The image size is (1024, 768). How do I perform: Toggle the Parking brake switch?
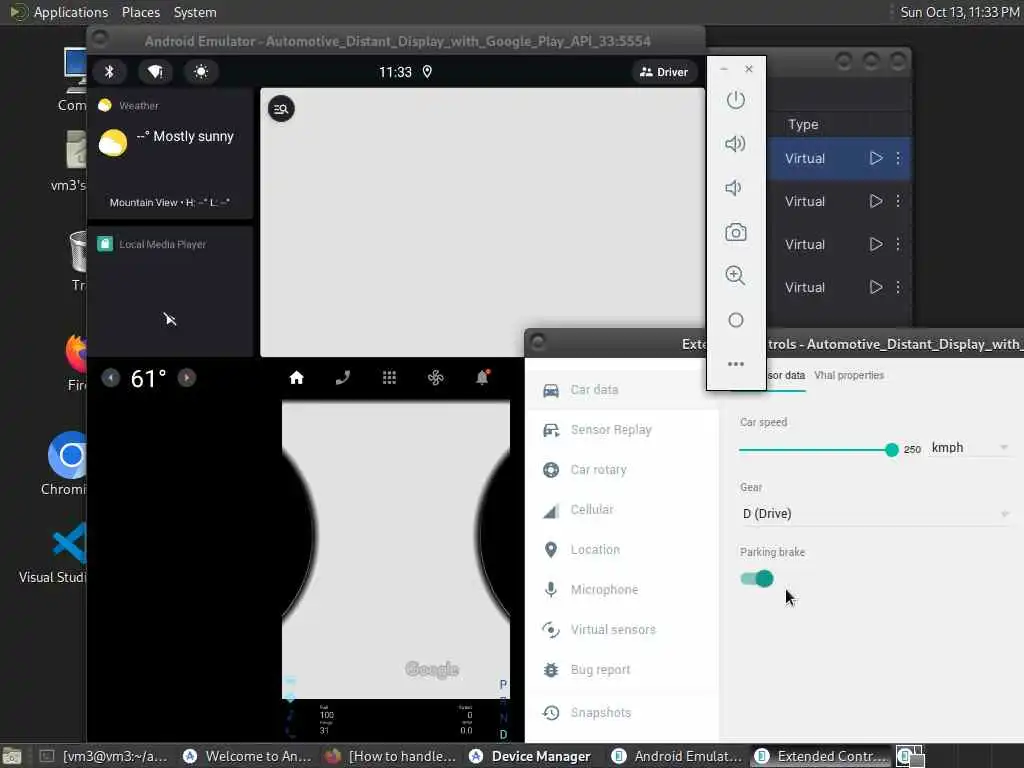point(757,579)
